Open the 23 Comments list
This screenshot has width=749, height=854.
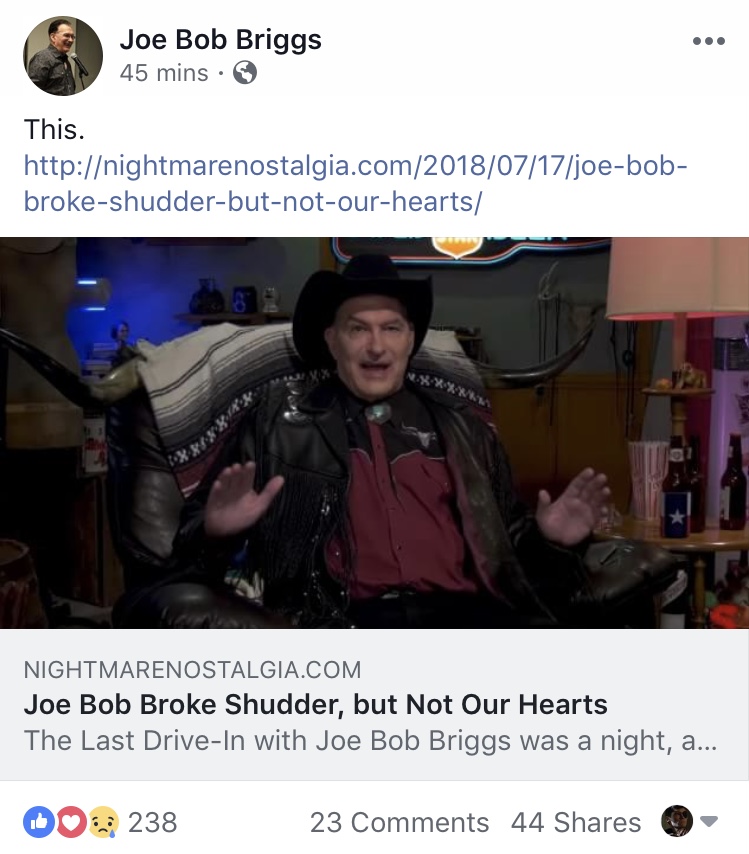coord(399,822)
